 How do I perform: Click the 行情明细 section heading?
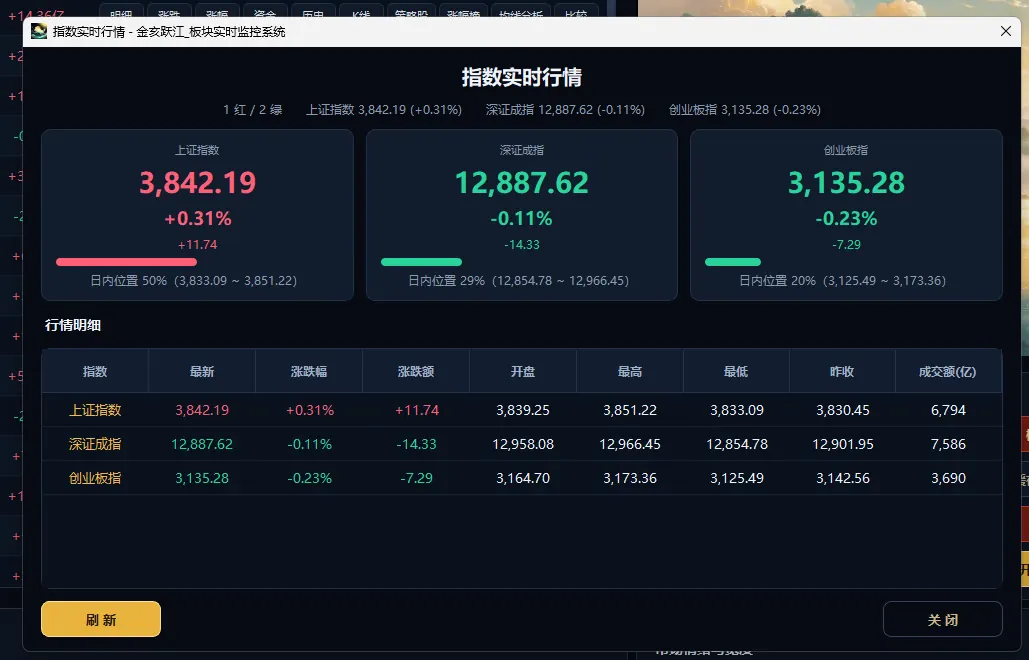point(73,325)
